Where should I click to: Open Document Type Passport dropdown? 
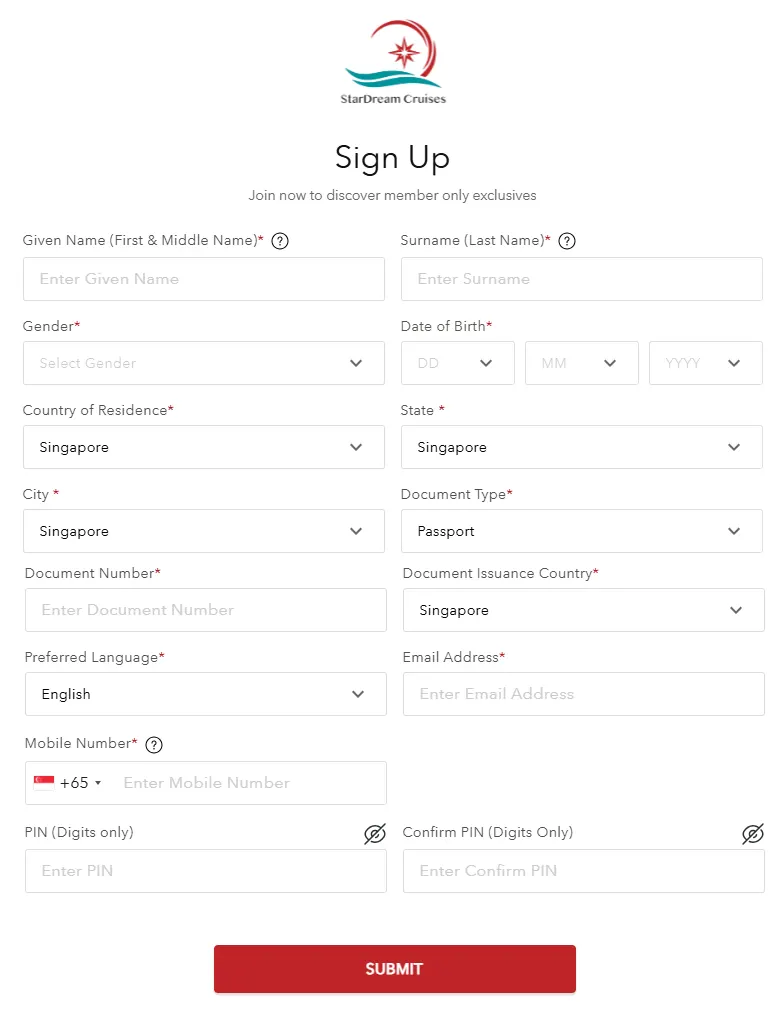[x=582, y=531]
